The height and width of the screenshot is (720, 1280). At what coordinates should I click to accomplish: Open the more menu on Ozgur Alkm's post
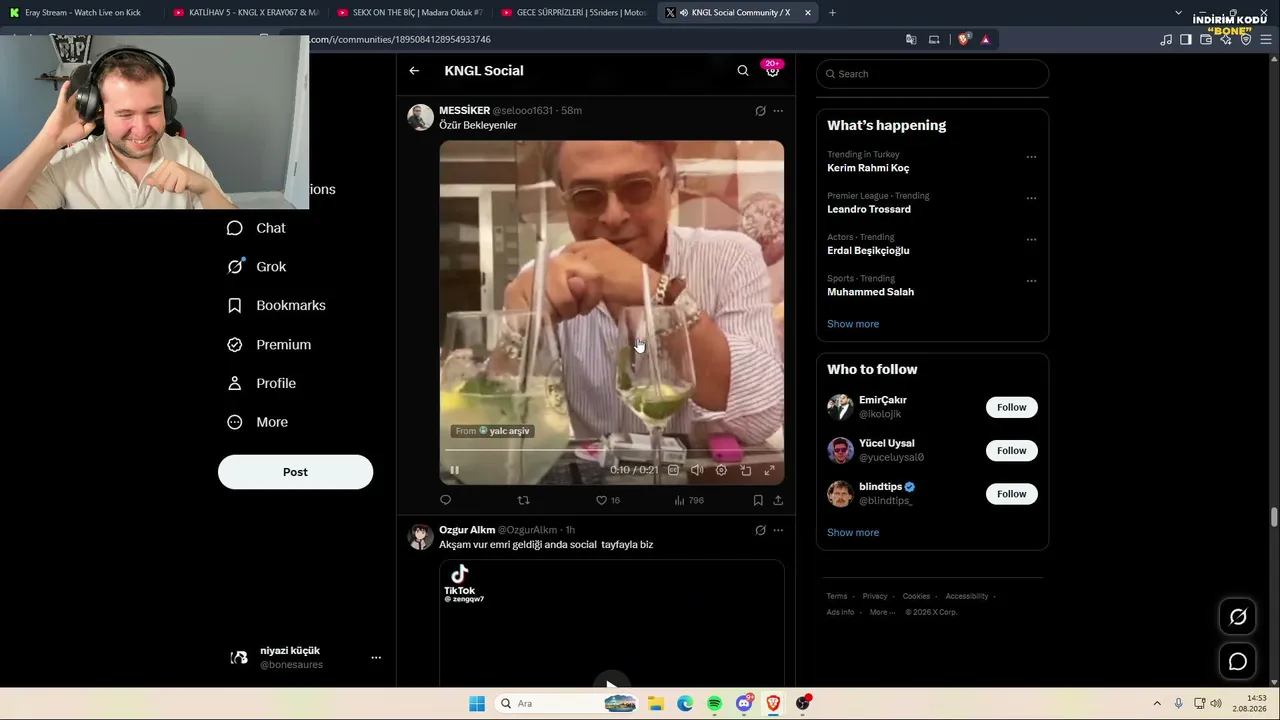778,530
